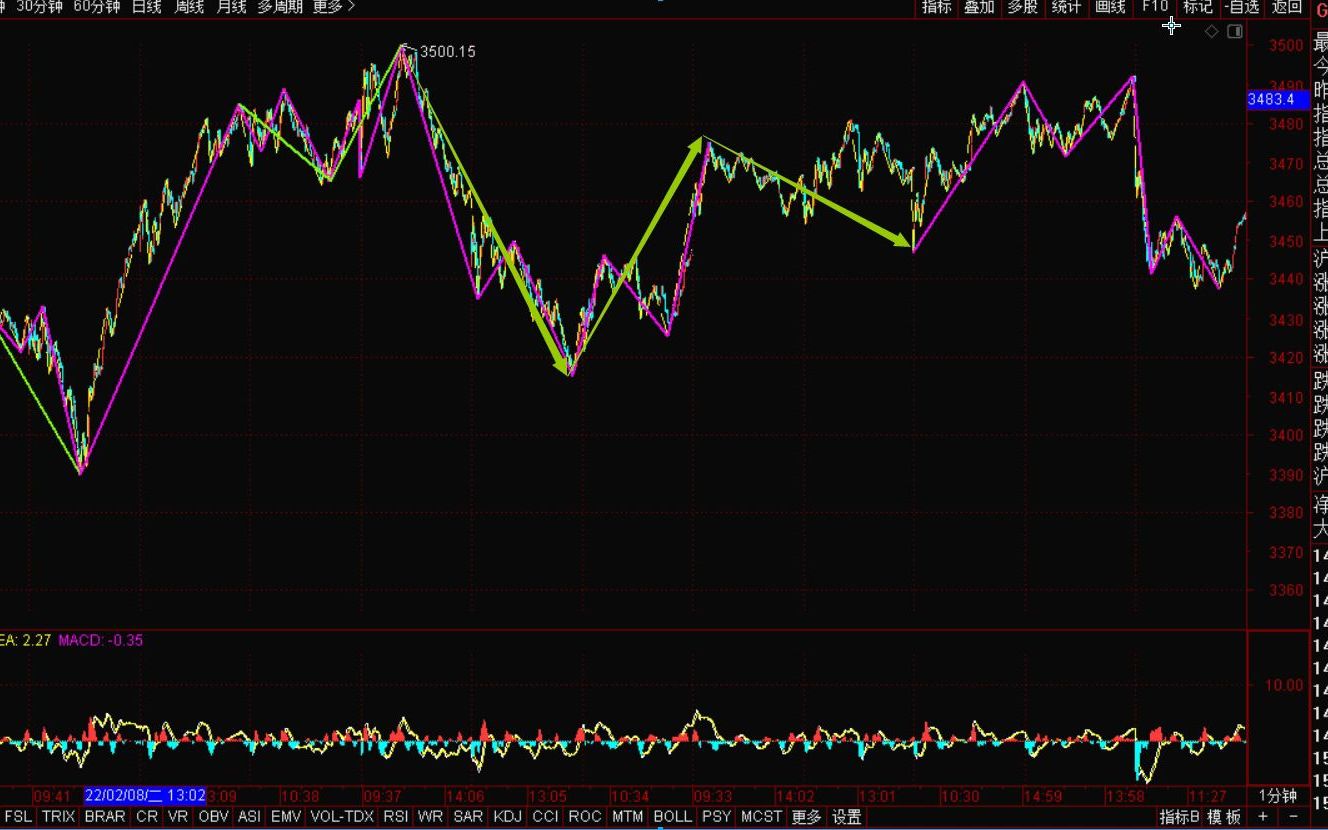Toggle the side panel icon beside the diamond
The width and height of the screenshot is (1328, 830).
click(x=1235, y=32)
